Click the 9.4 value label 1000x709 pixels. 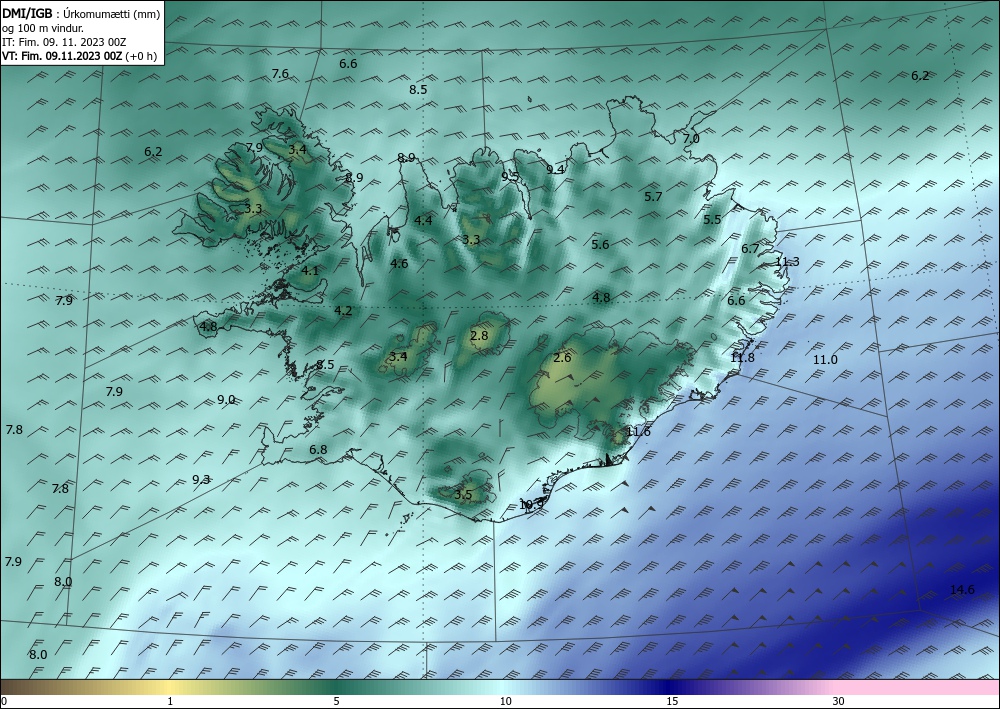coord(555,169)
